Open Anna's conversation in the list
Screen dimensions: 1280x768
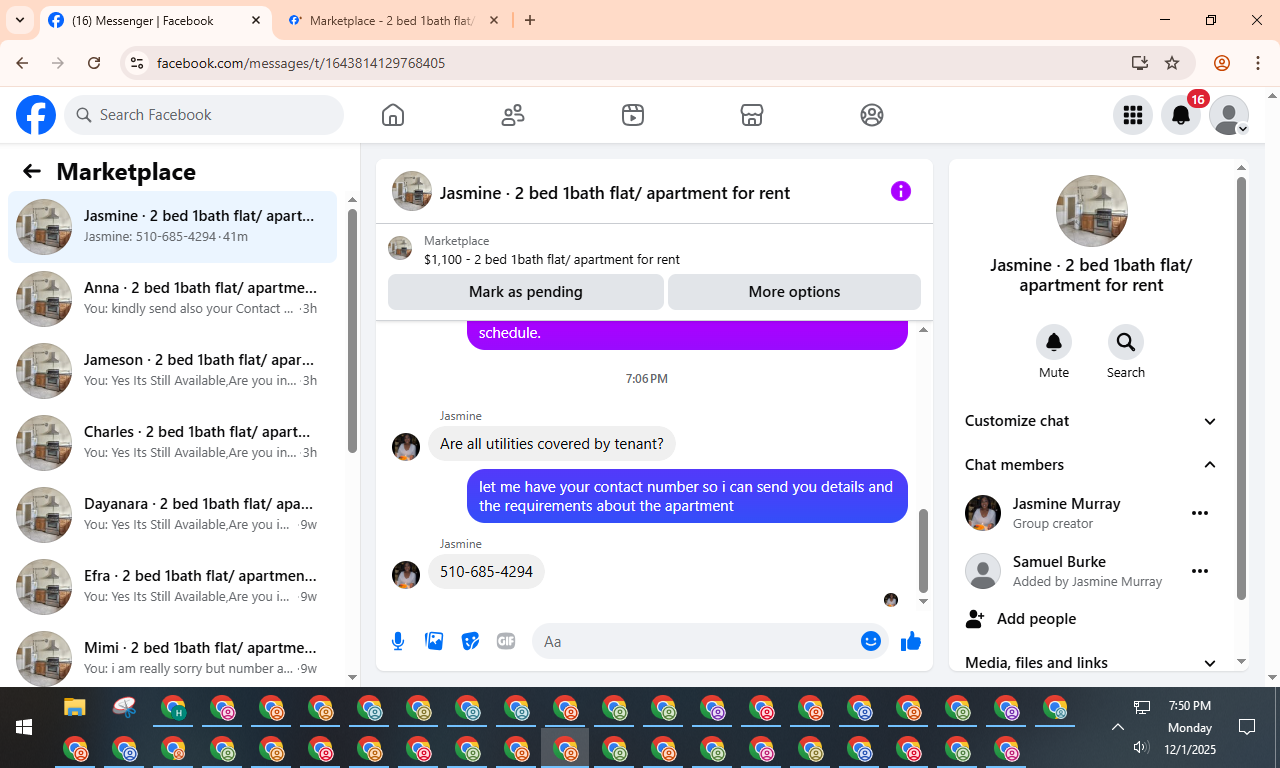[x=172, y=299]
